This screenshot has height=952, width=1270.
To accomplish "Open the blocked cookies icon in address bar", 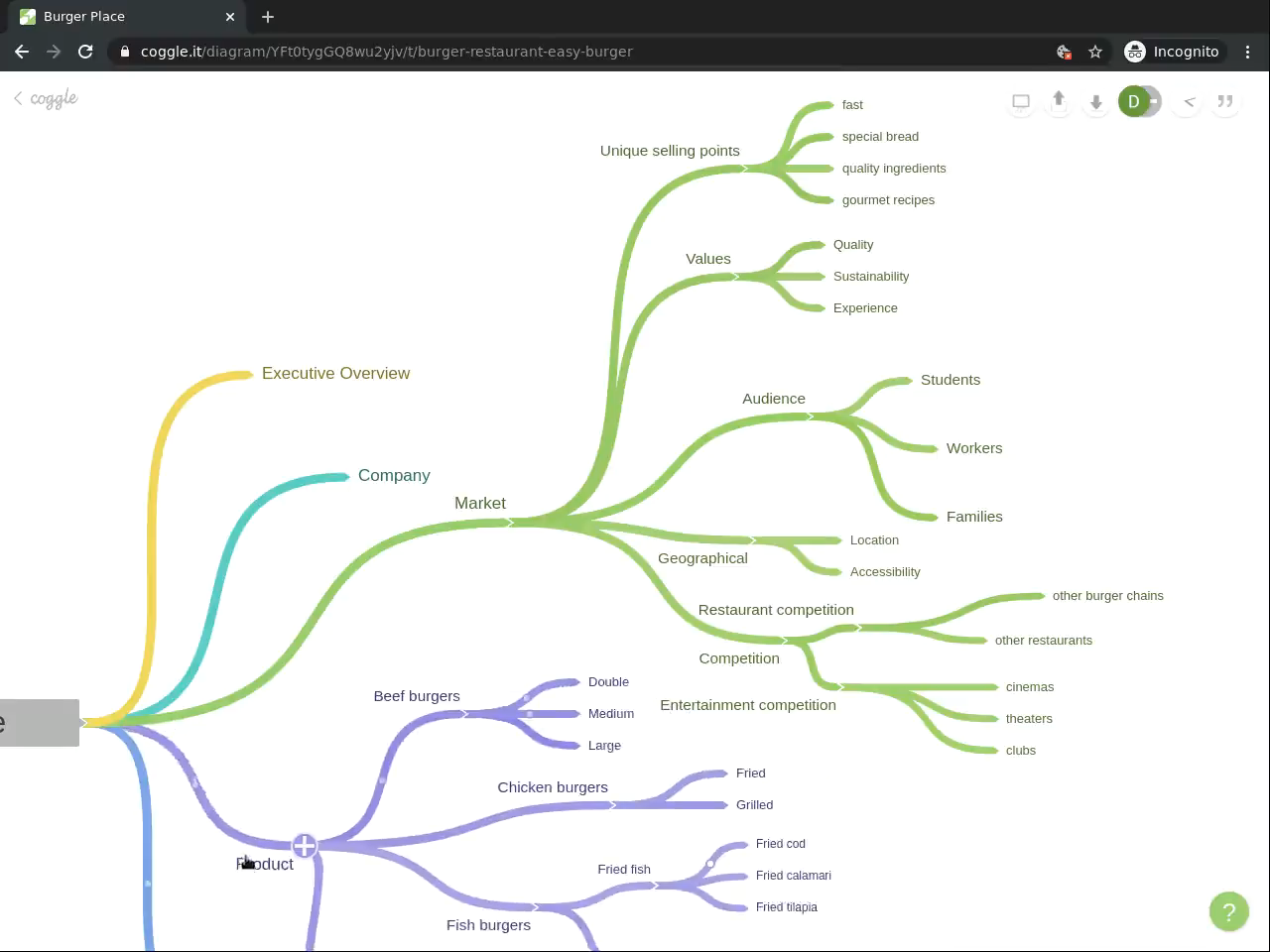I will [1064, 52].
